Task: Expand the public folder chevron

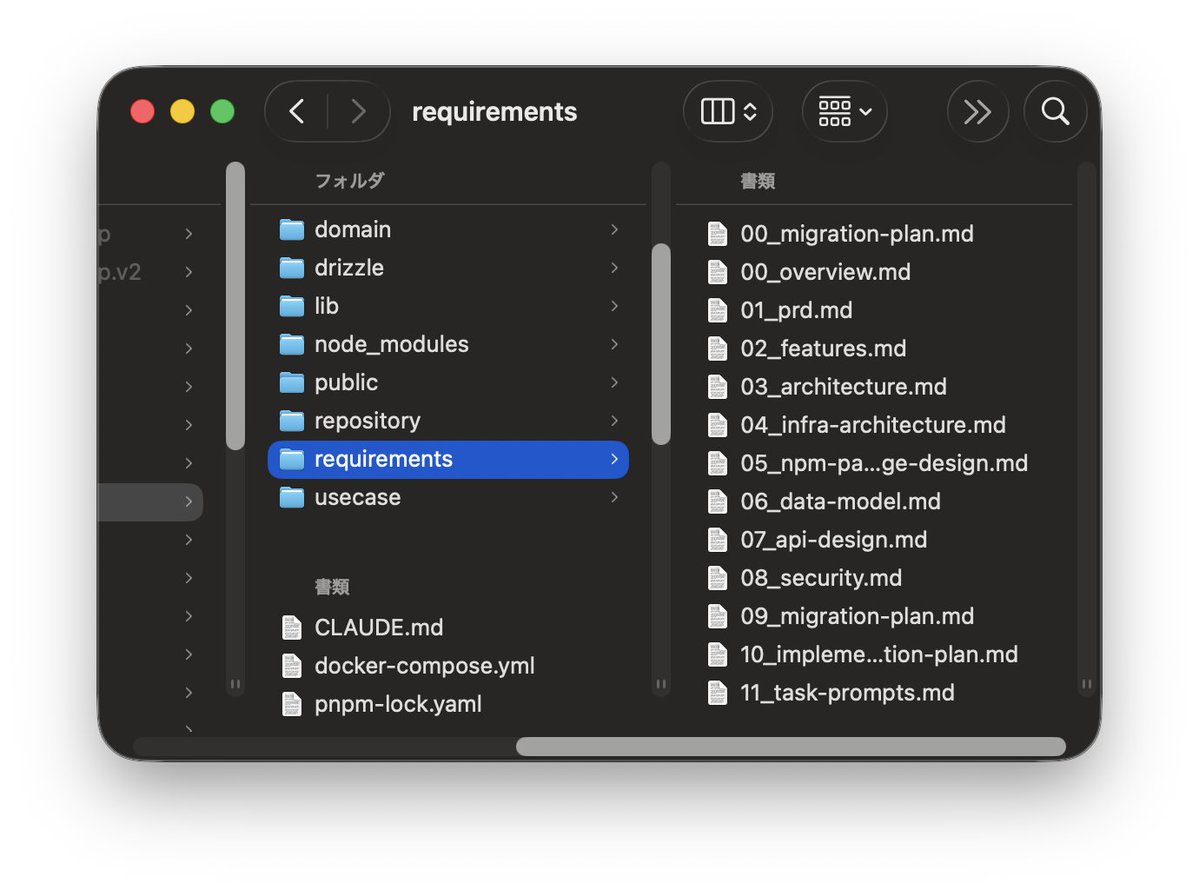Action: 614,382
